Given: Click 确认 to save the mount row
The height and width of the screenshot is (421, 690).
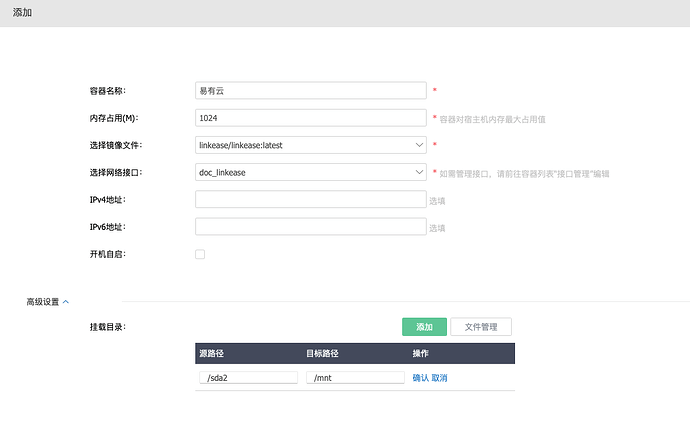Looking at the screenshot, I should (x=420, y=378).
